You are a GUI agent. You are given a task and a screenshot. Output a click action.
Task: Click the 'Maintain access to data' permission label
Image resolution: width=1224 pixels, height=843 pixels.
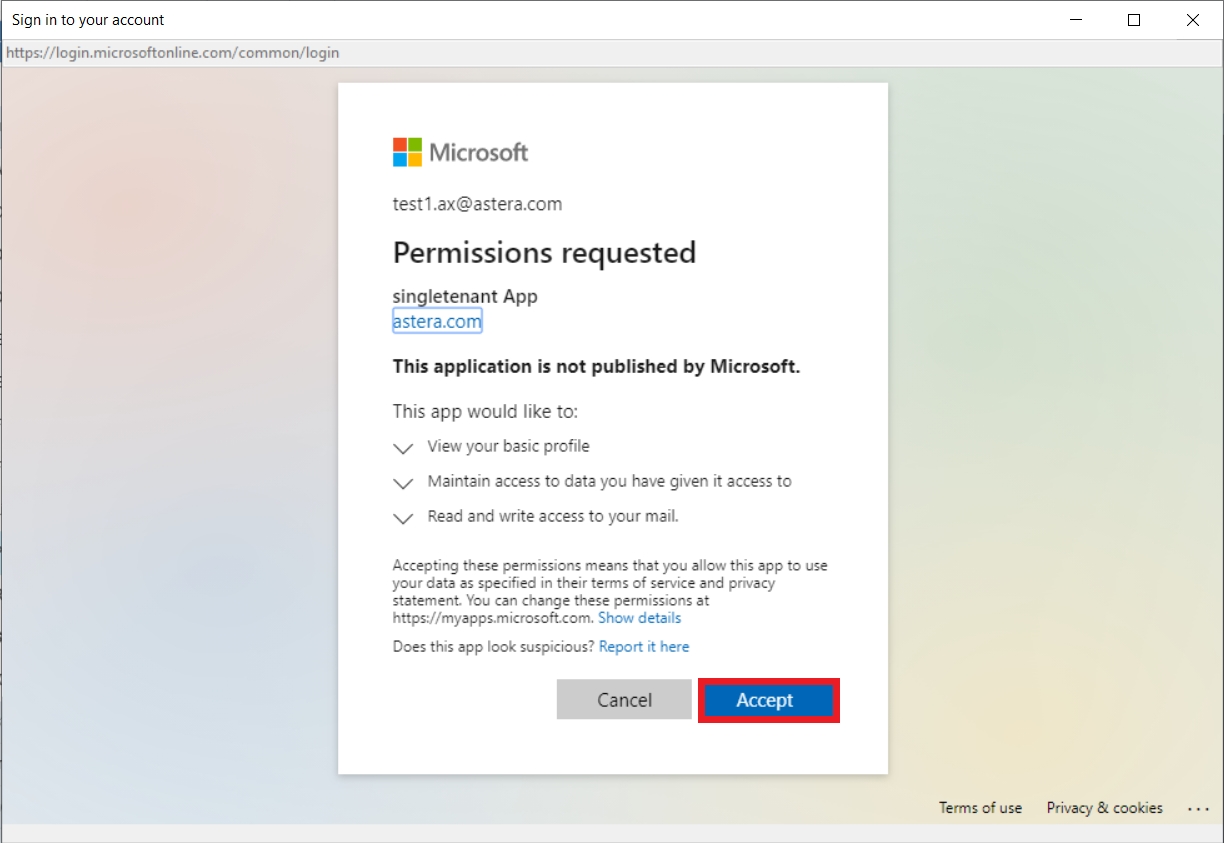609,481
